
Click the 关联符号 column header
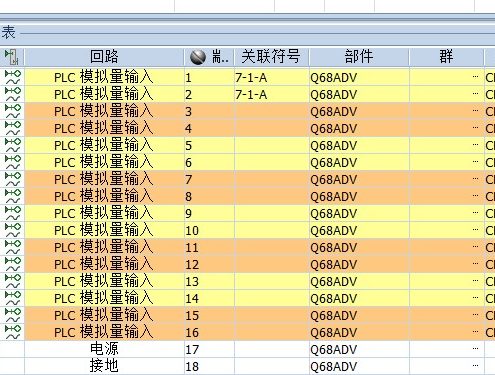(x=271, y=57)
